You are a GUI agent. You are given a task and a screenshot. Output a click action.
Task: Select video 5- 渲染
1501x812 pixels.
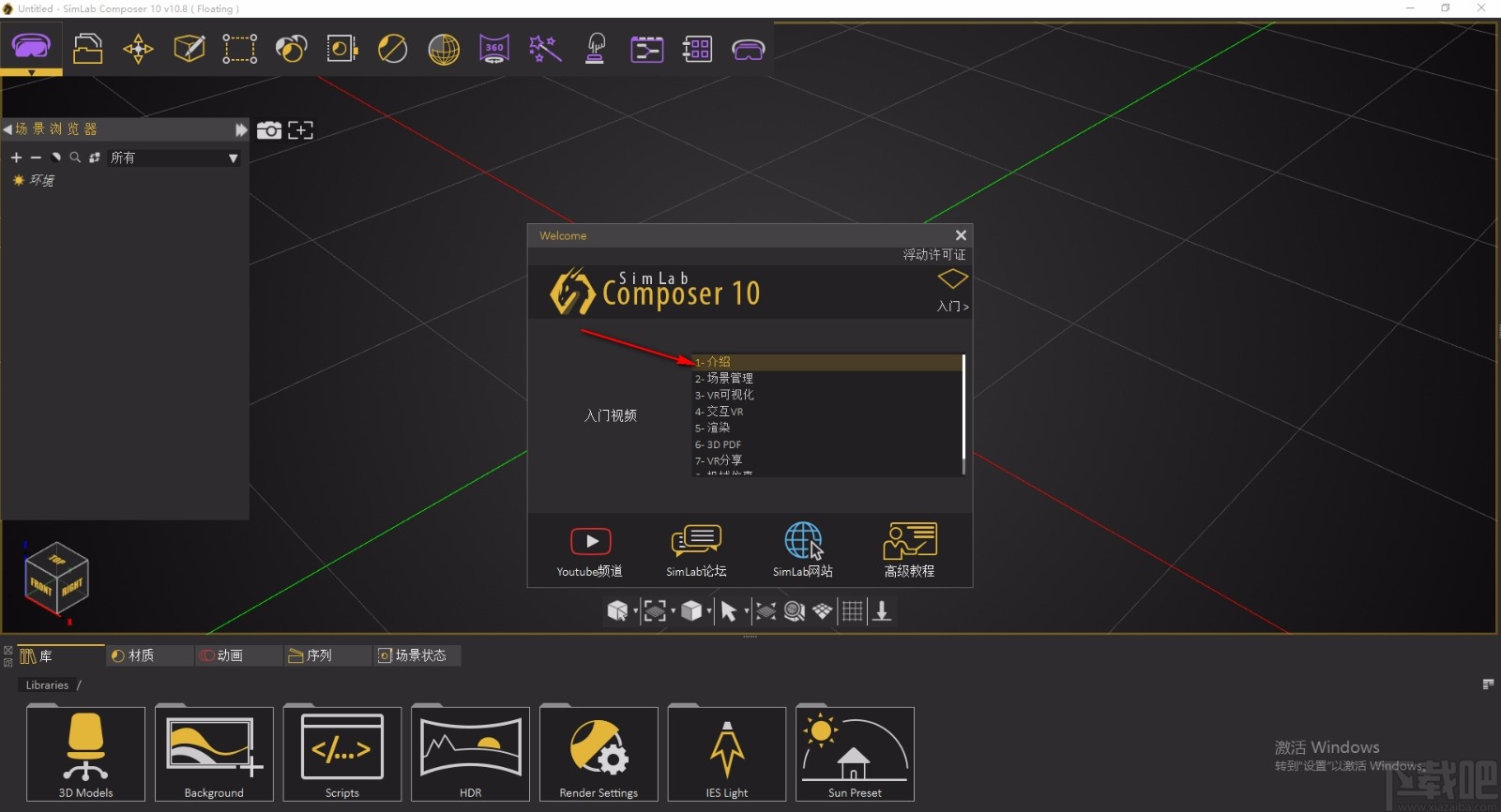click(827, 428)
